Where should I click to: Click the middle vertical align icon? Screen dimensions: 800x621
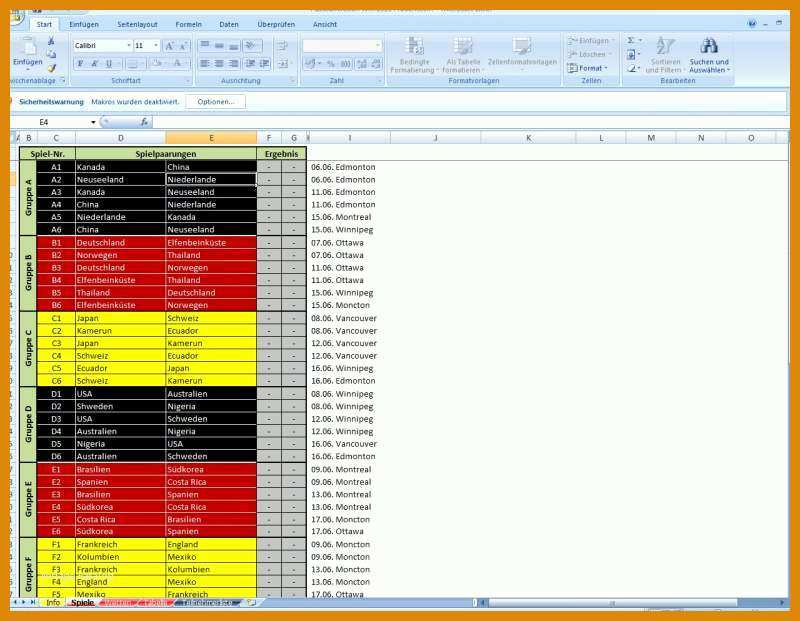219,46
